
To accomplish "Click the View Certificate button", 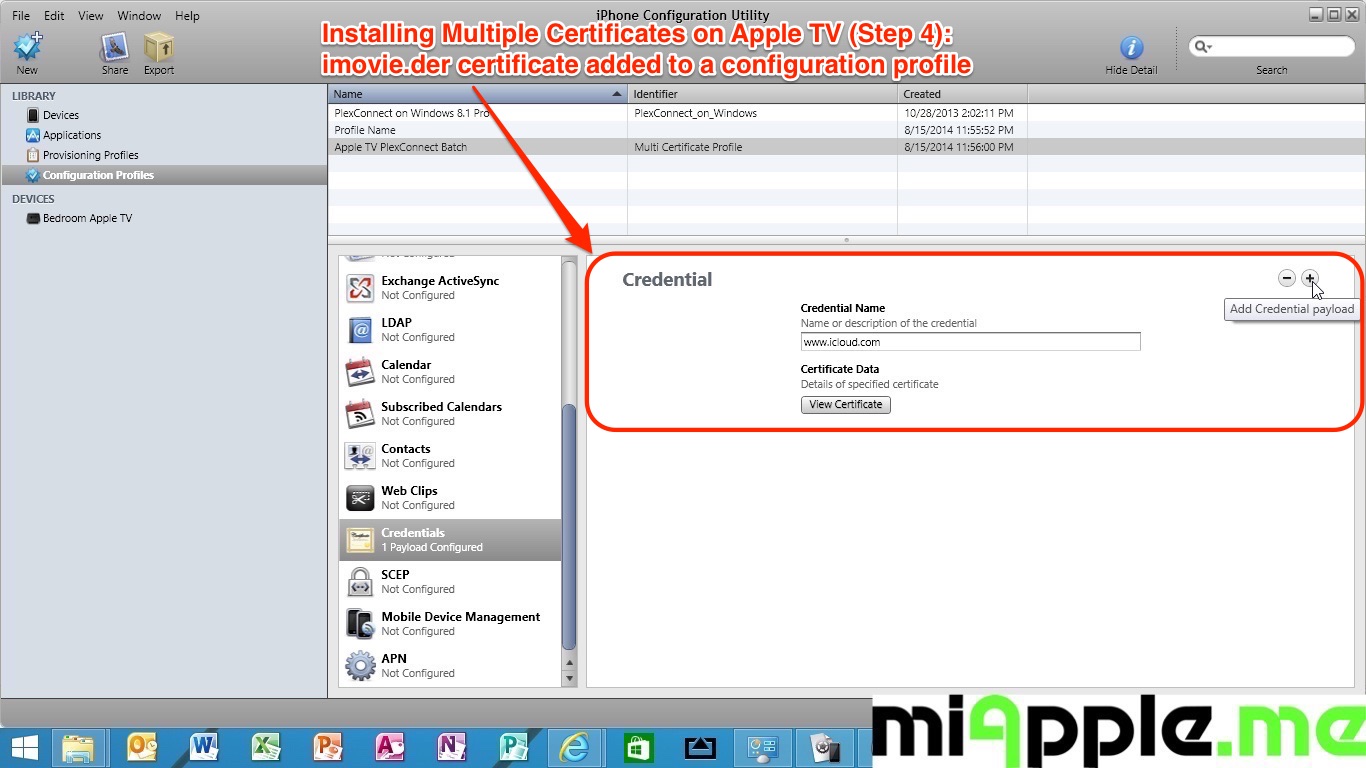I will point(845,405).
